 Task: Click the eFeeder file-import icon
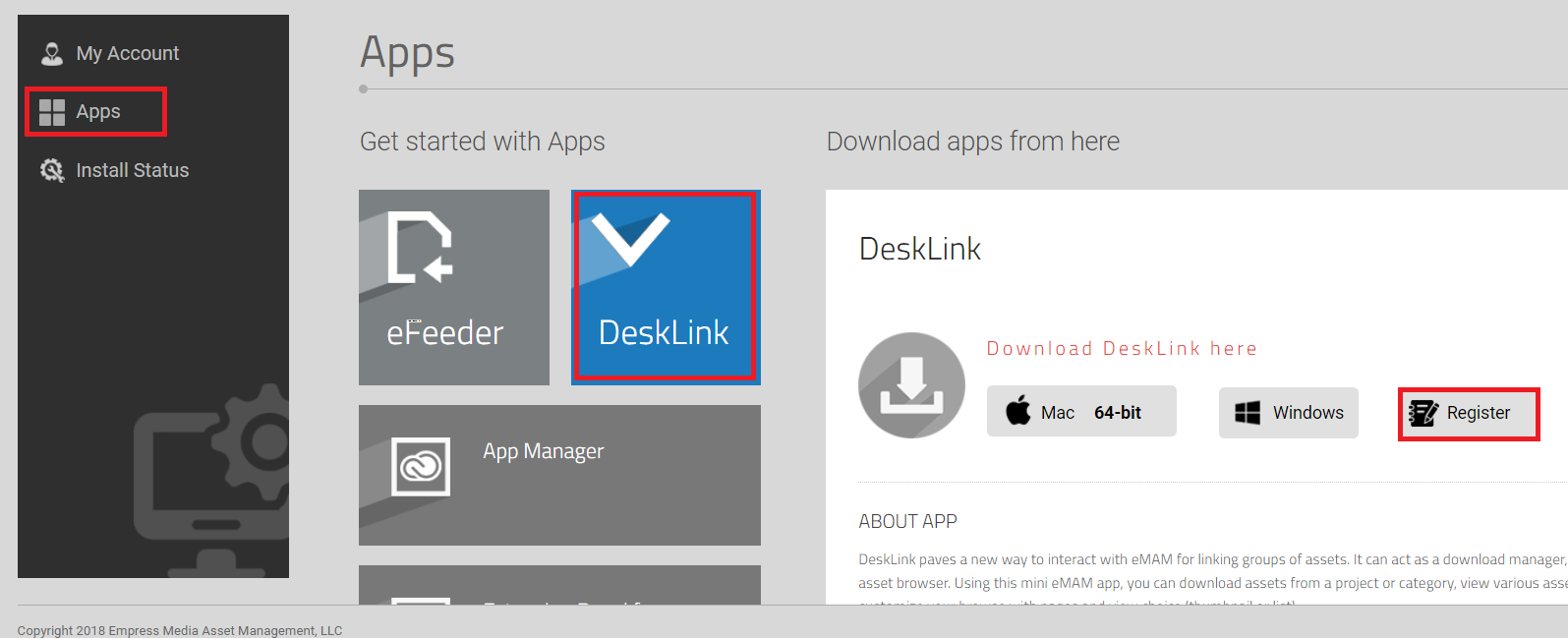420,247
